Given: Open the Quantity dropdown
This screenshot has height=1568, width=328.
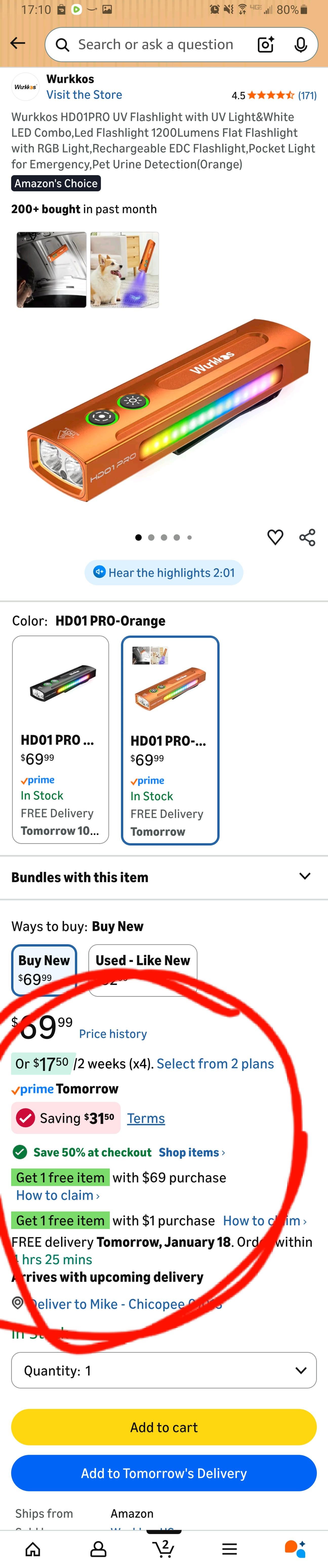Looking at the screenshot, I should point(163,1370).
